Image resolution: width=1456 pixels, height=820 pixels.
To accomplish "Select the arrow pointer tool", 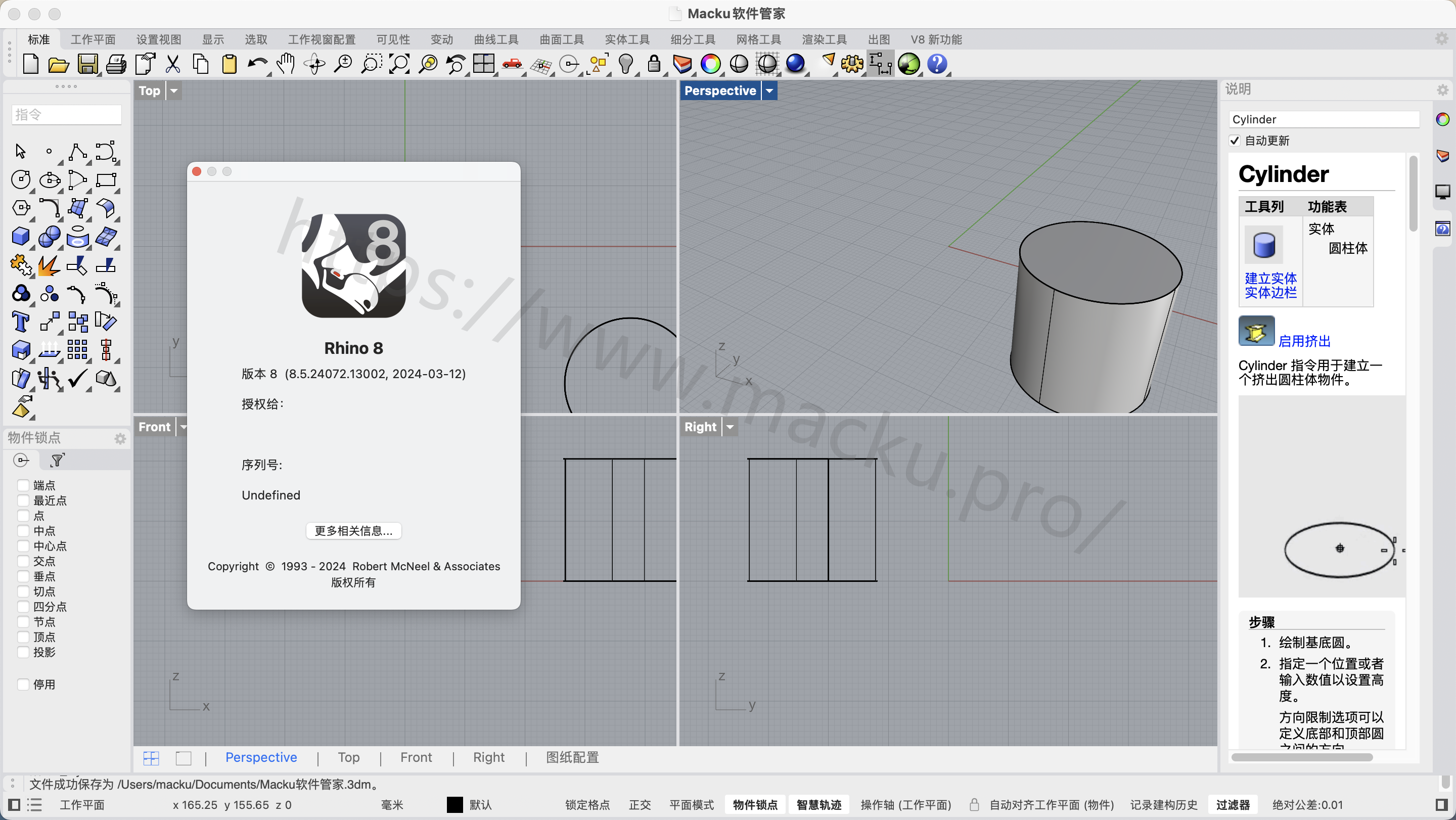I will pyautogui.click(x=21, y=152).
